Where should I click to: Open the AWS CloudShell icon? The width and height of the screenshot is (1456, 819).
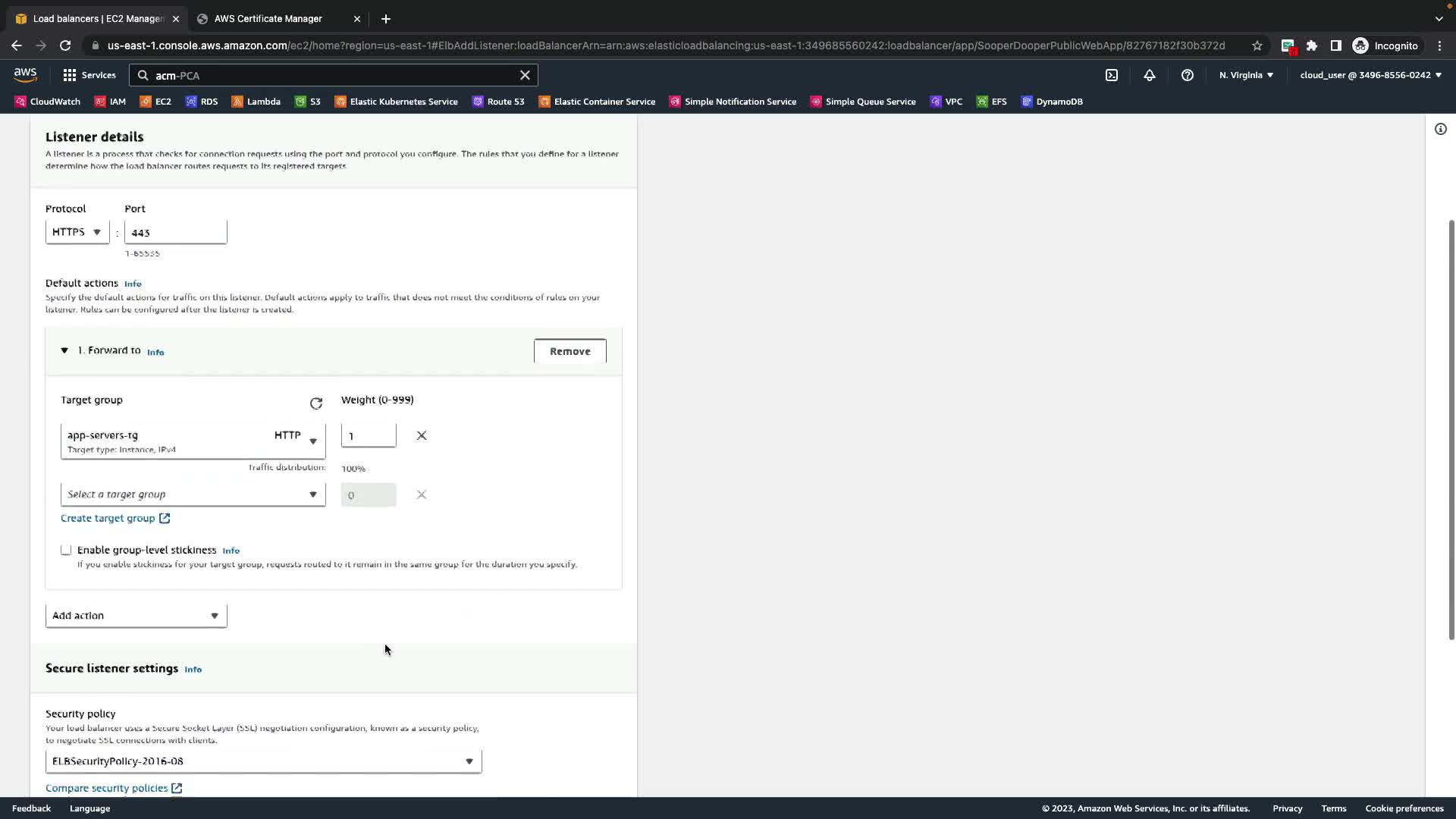click(1112, 75)
